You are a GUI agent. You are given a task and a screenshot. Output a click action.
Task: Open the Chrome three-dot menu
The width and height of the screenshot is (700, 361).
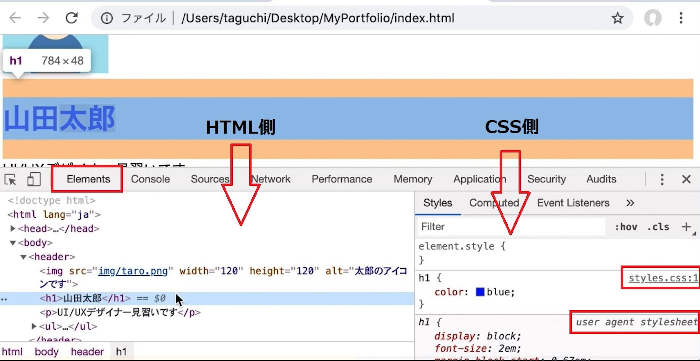[681, 18]
